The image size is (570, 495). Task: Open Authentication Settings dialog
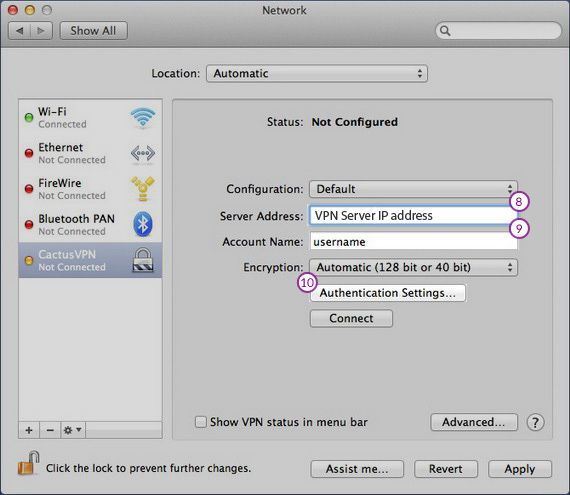pos(388,293)
